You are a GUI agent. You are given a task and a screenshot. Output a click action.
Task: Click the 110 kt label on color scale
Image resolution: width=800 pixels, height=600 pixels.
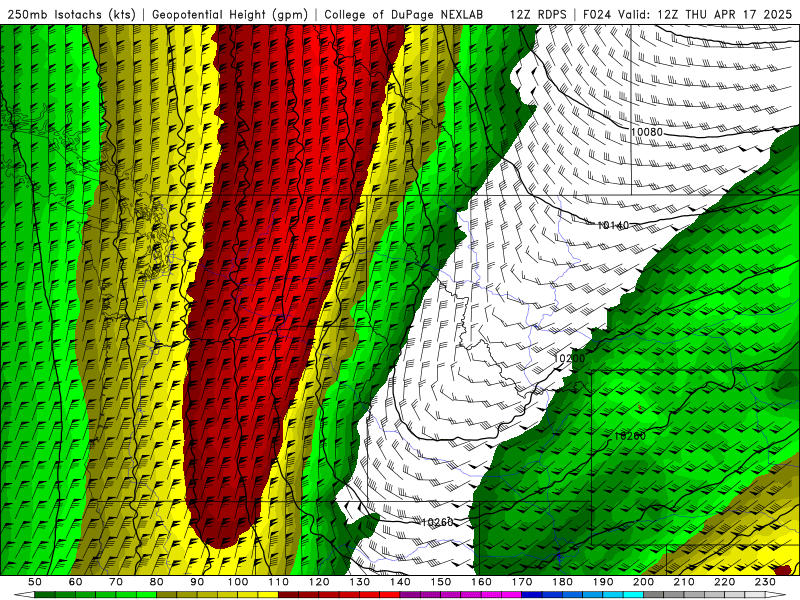(279, 582)
